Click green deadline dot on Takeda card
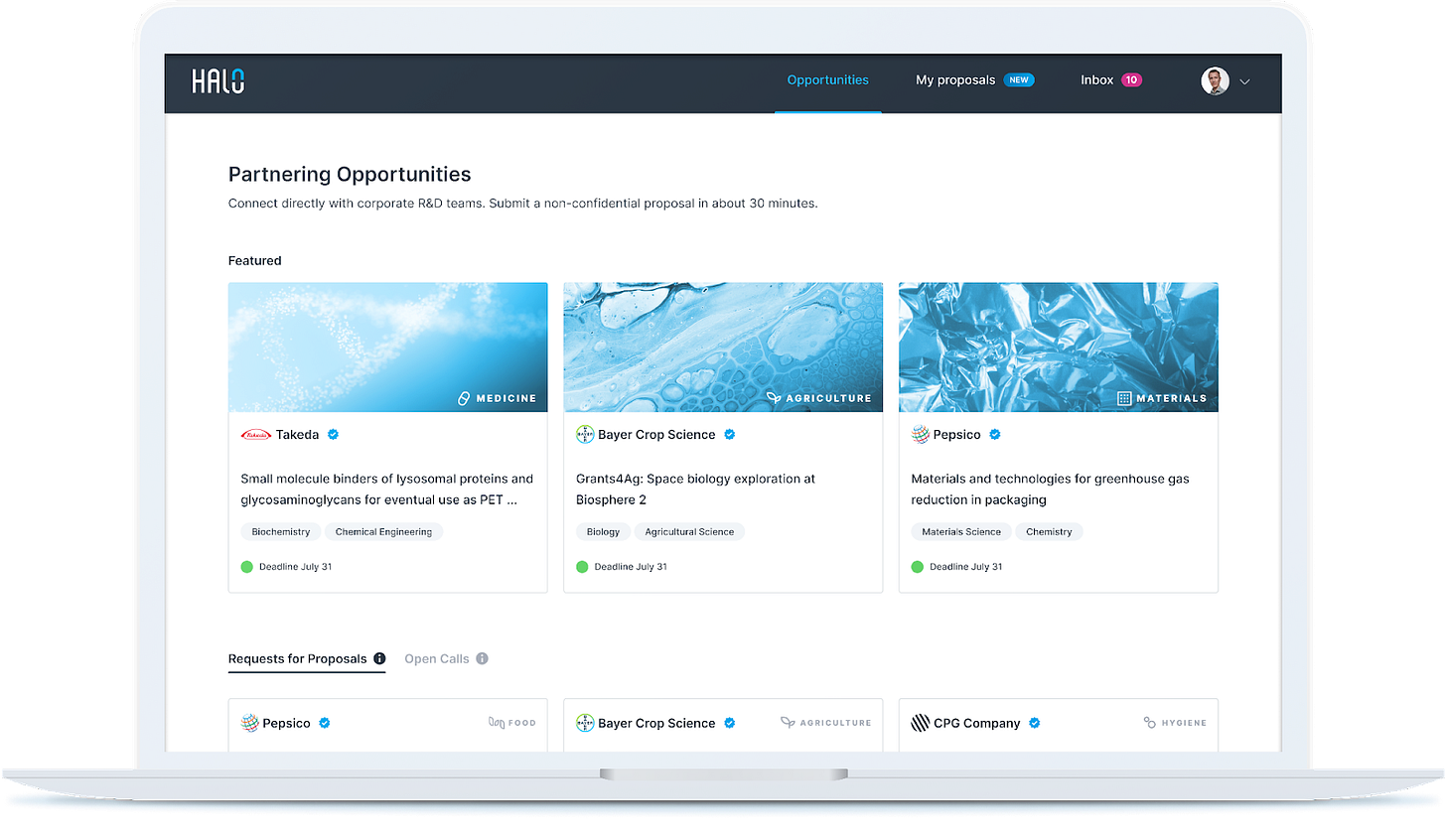The height and width of the screenshot is (840, 1446). (247, 567)
